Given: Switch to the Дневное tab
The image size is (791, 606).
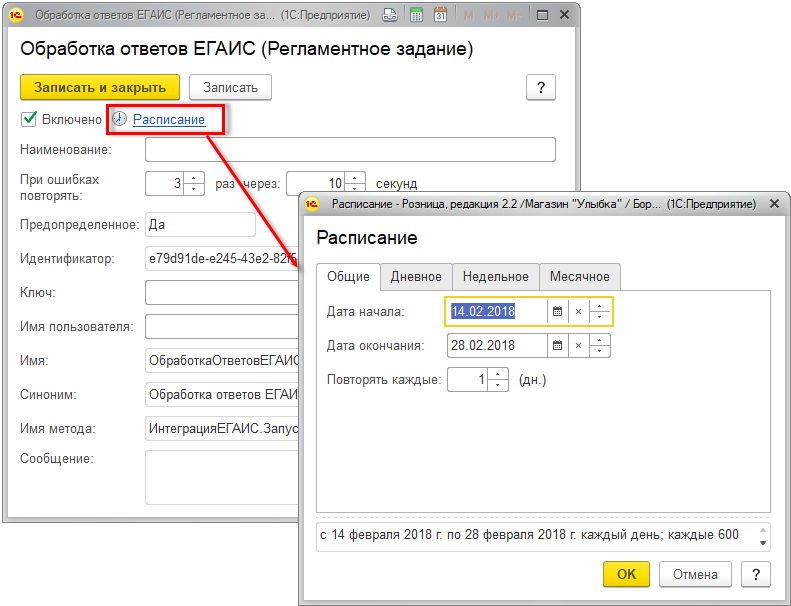Looking at the screenshot, I should pos(416,277).
